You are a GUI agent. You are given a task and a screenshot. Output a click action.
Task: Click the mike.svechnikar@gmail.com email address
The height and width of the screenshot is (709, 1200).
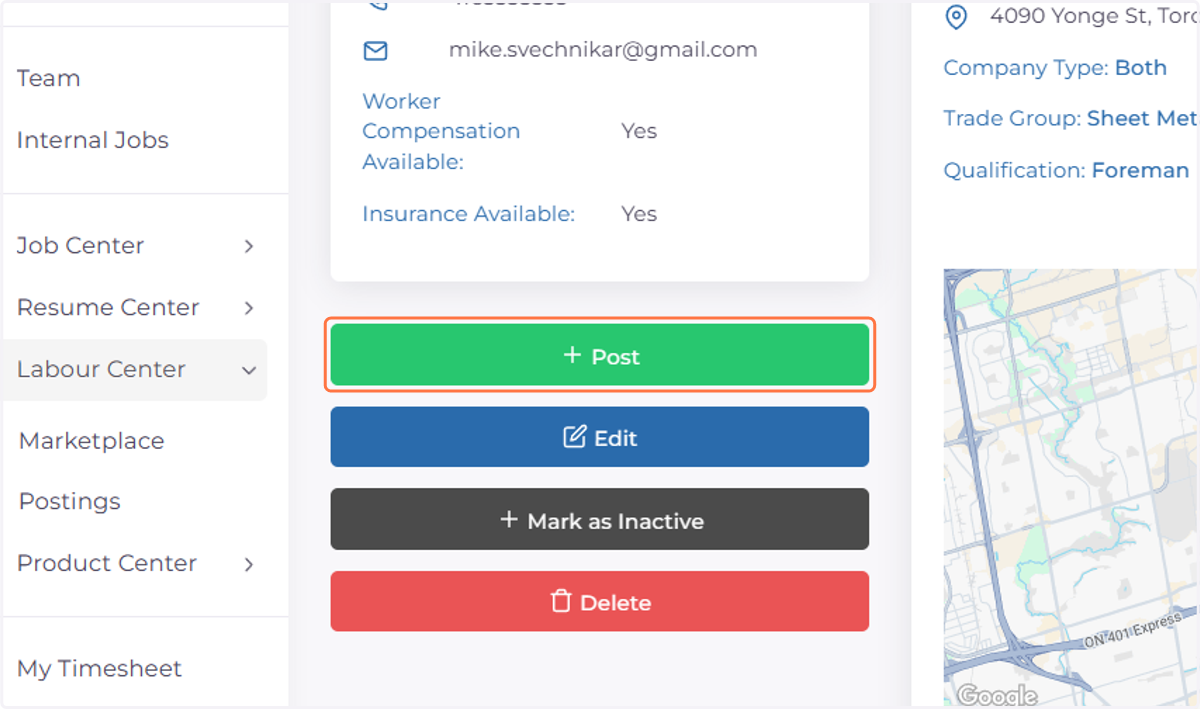point(603,50)
